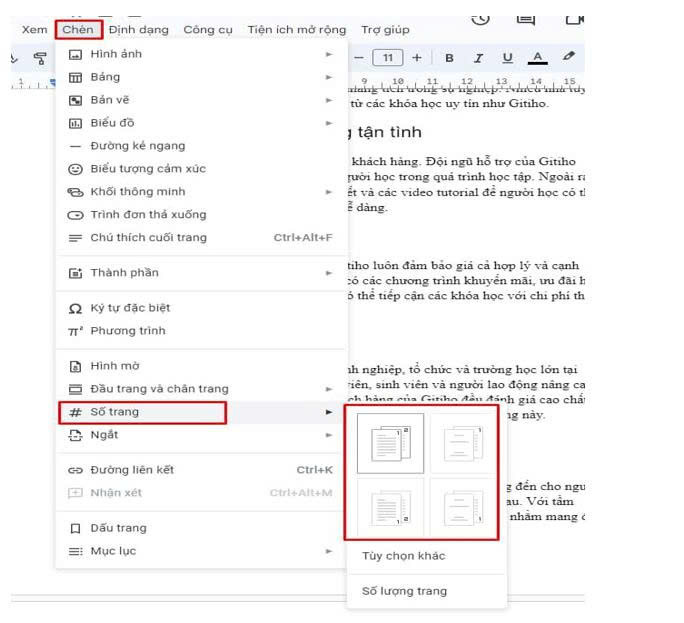Decrease font size with minus button
Screen dimensions: 684x623
tap(359, 58)
